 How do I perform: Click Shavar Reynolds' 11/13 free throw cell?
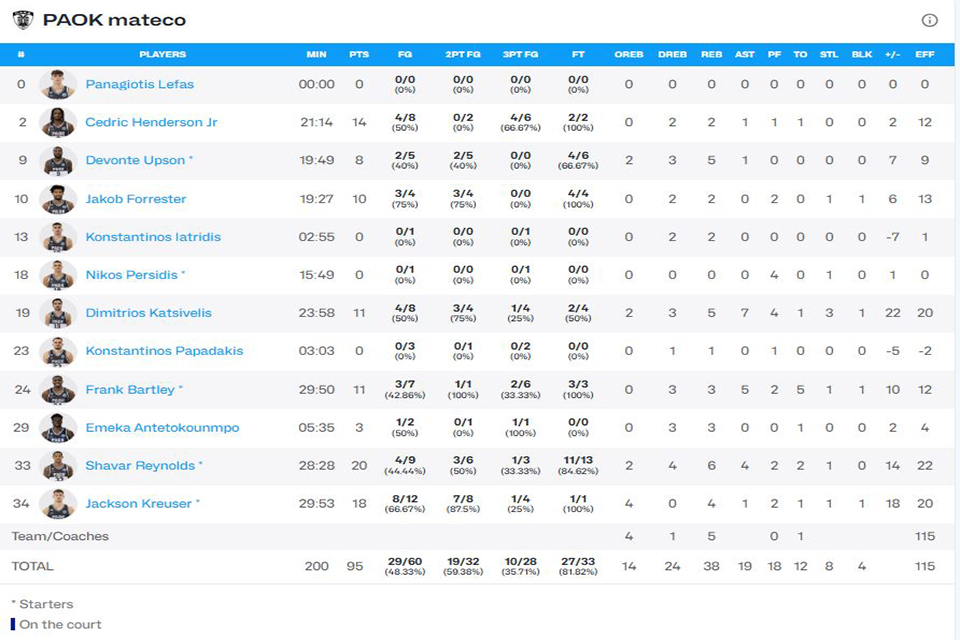[578, 465]
